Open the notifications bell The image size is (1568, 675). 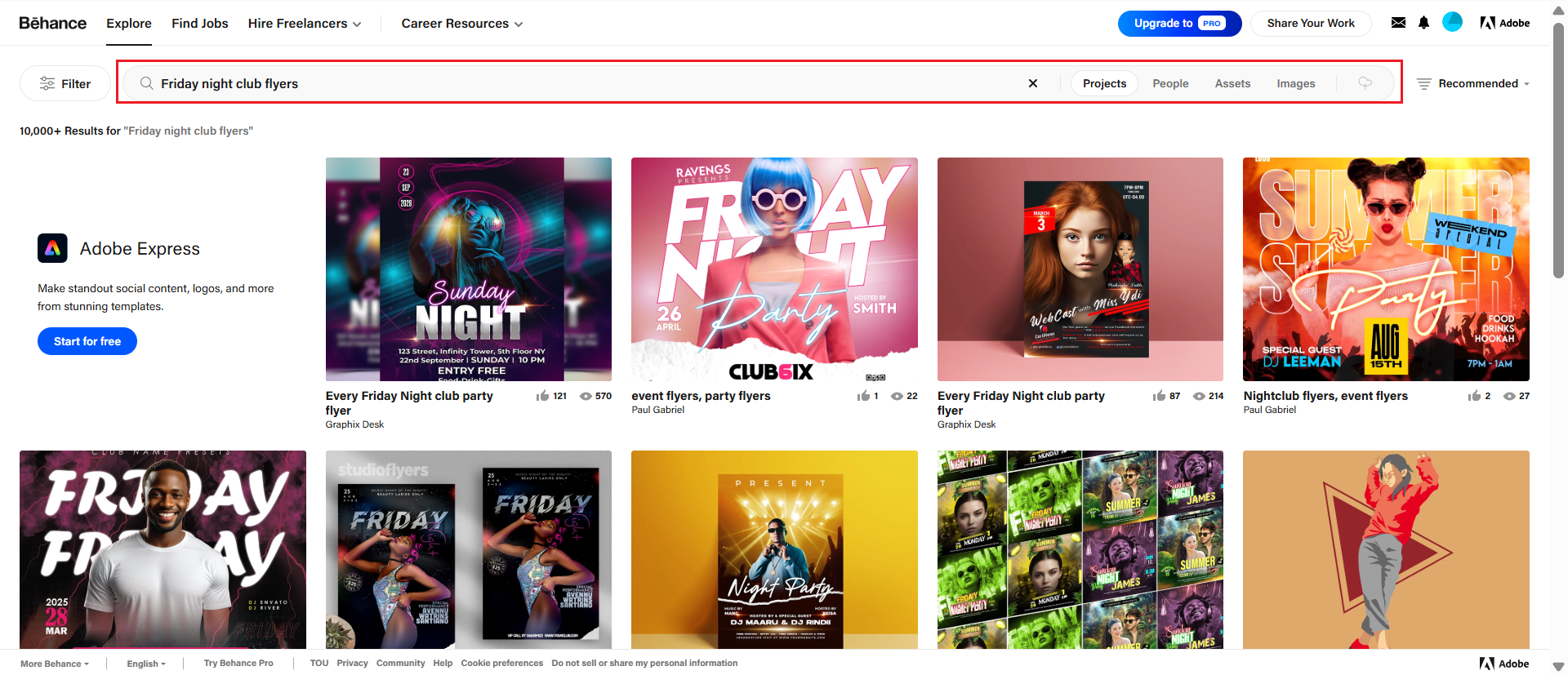pos(1423,23)
